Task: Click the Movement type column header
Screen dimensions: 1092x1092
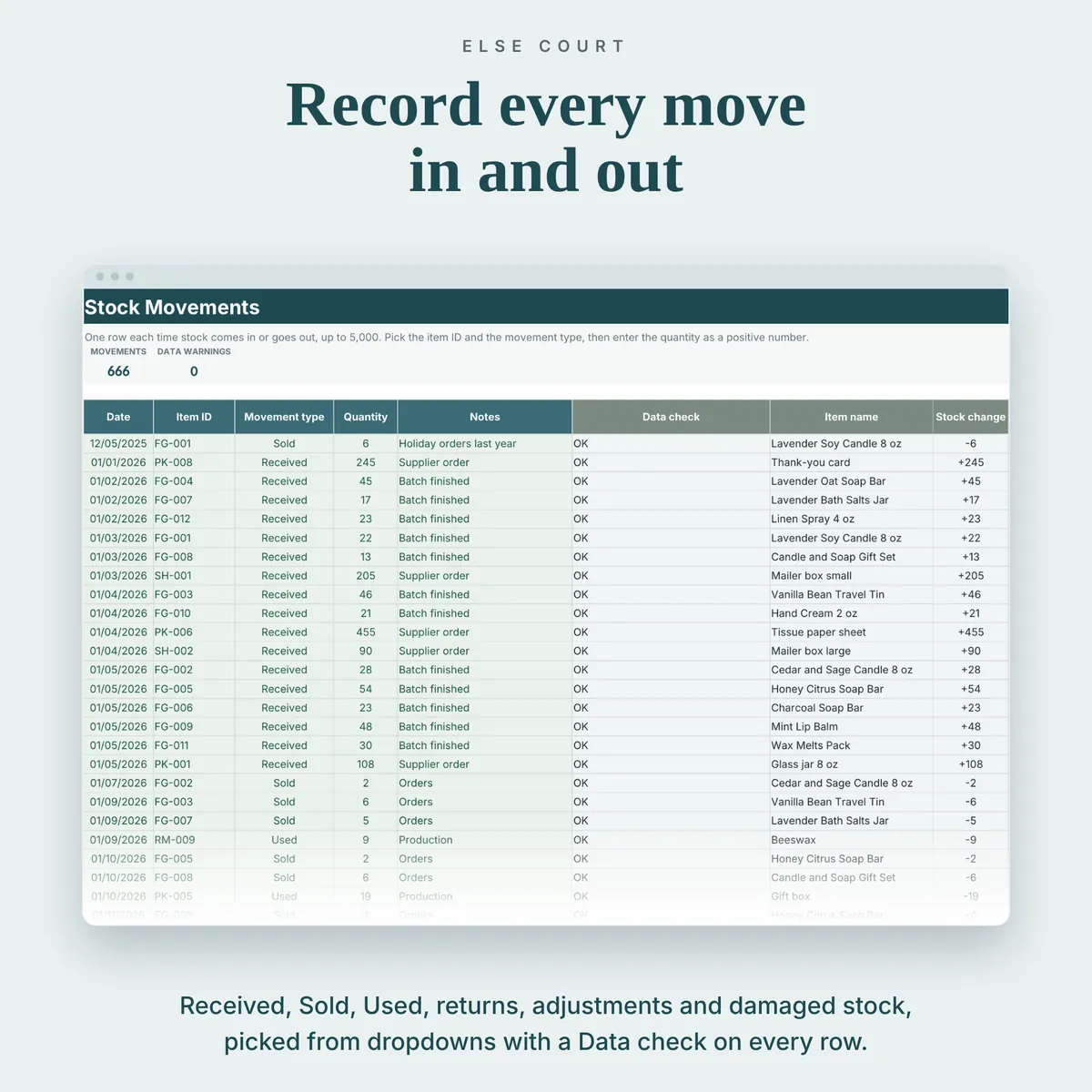Action: click(x=284, y=417)
